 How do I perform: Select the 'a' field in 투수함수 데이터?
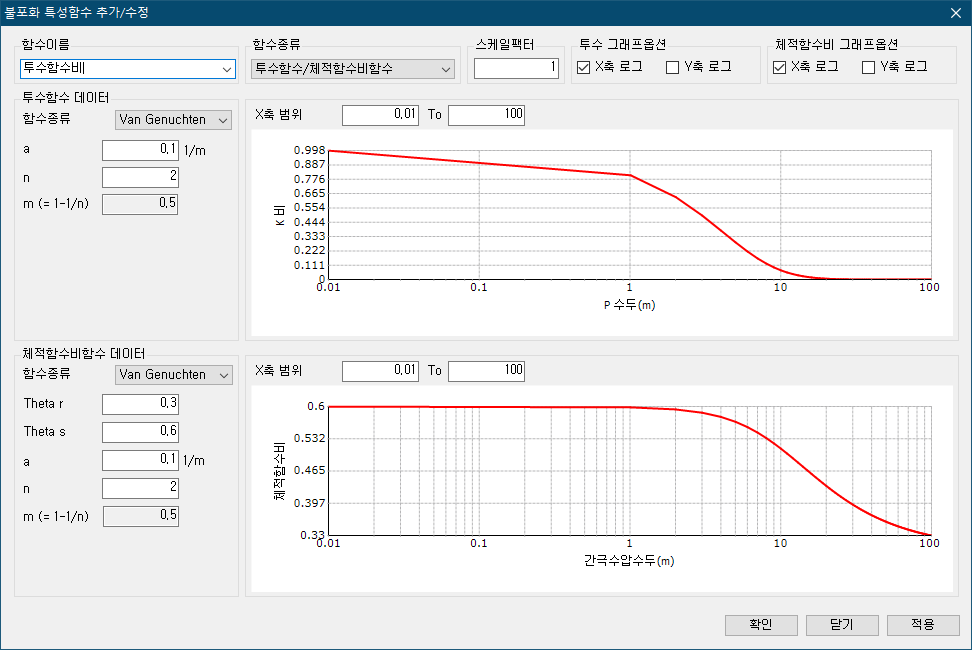point(140,150)
